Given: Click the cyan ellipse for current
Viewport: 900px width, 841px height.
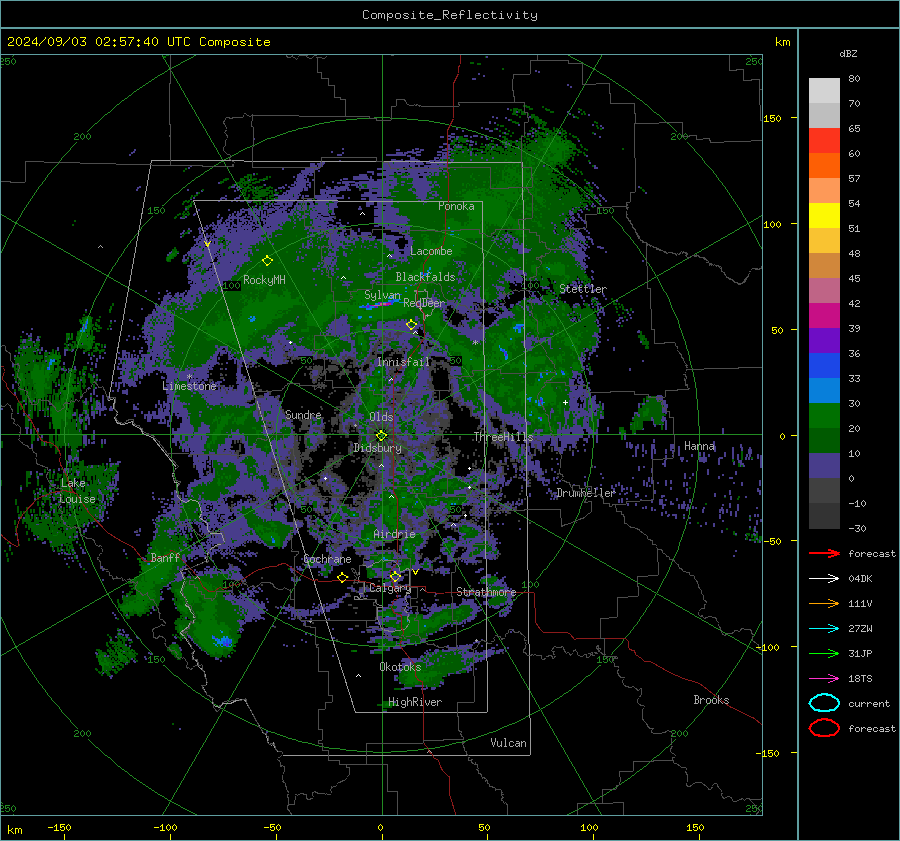Looking at the screenshot, I should (x=824, y=703).
